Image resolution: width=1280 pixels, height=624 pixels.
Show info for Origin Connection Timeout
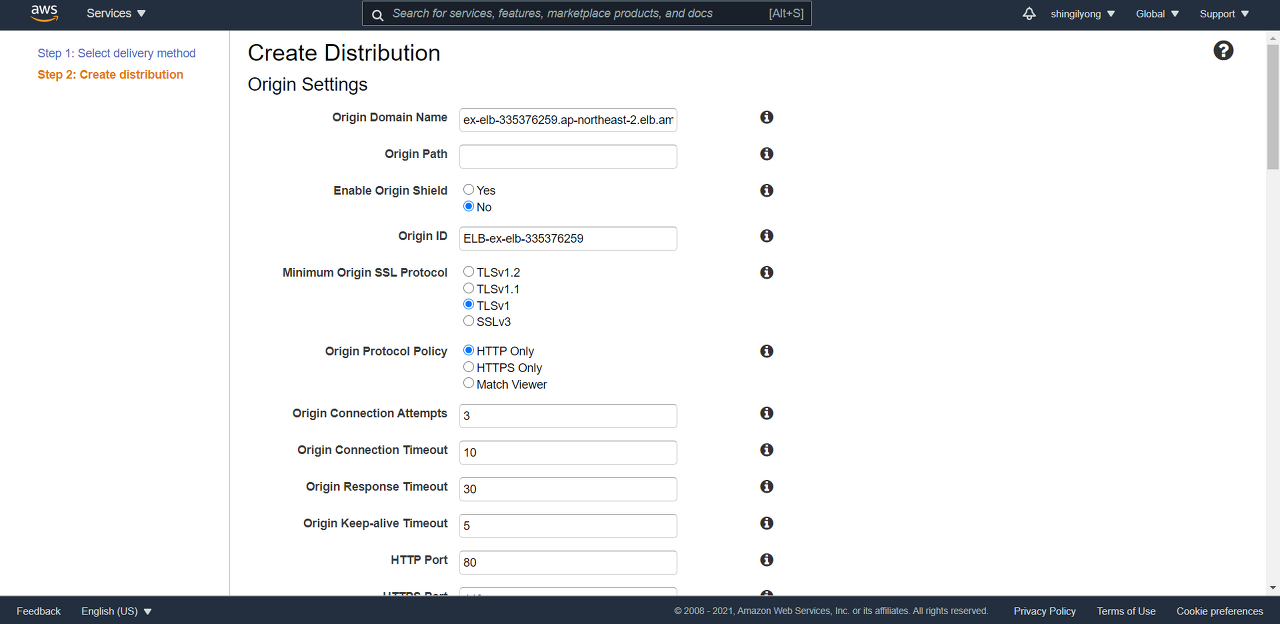pyautogui.click(x=767, y=450)
